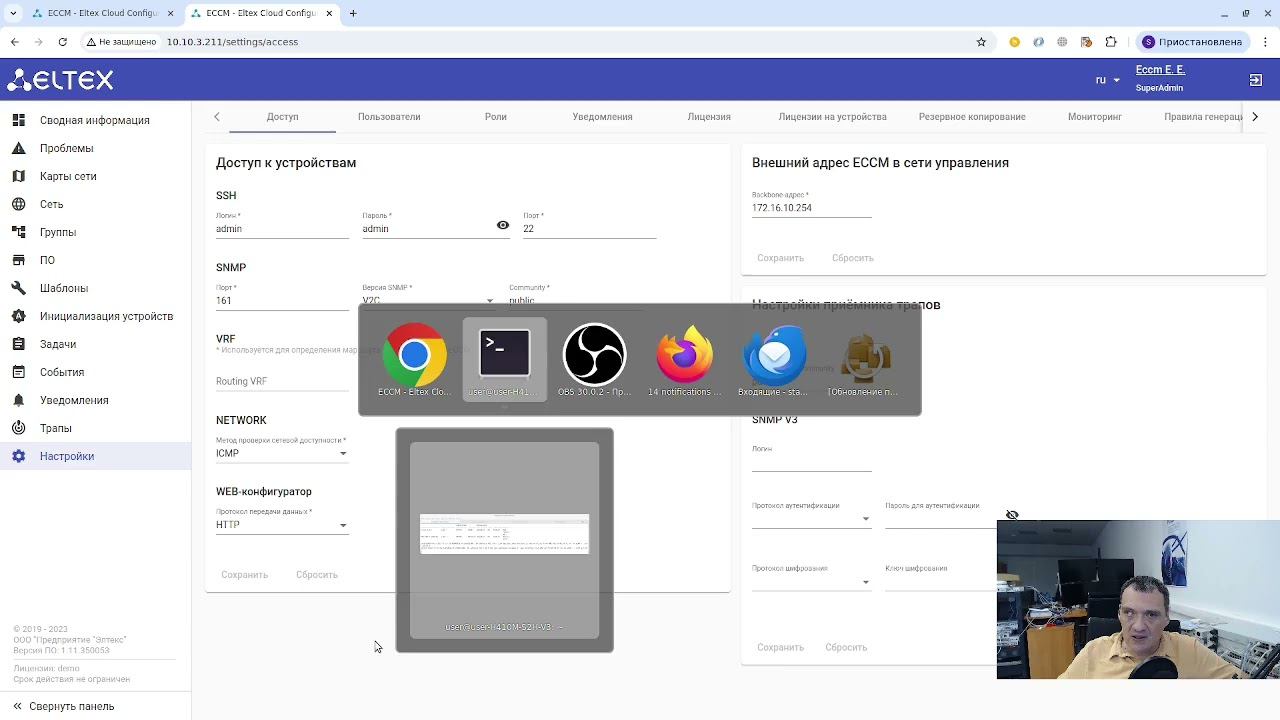
Task: Open the События calendar icon
Action: tap(18, 372)
